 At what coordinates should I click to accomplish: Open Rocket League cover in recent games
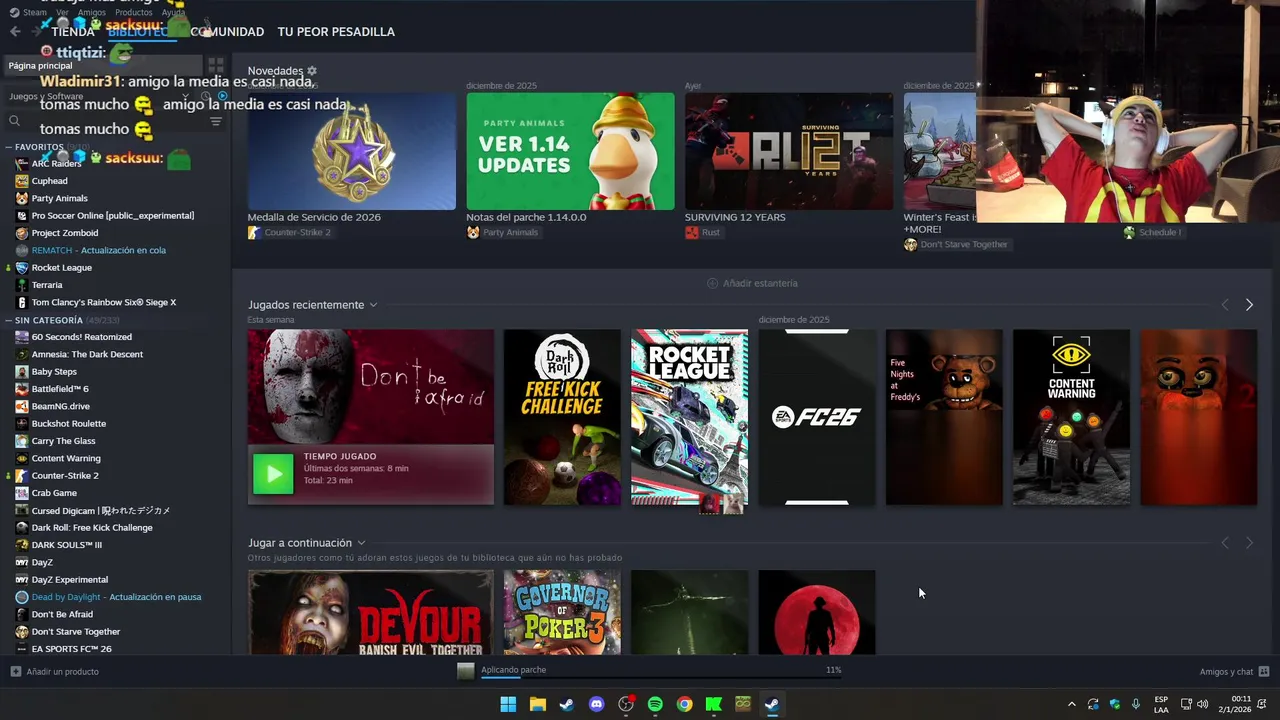click(x=689, y=417)
